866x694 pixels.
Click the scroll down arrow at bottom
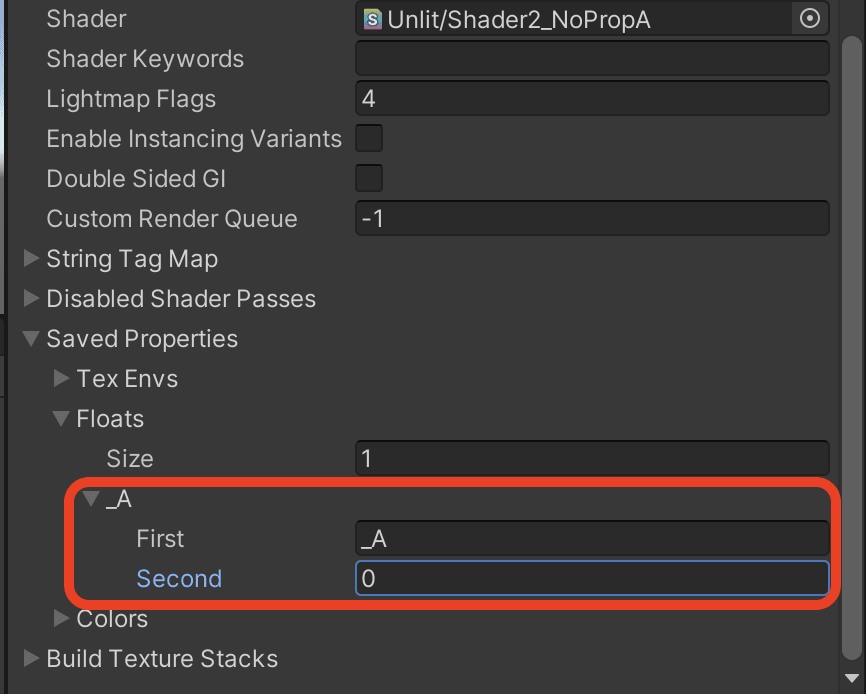(852, 678)
